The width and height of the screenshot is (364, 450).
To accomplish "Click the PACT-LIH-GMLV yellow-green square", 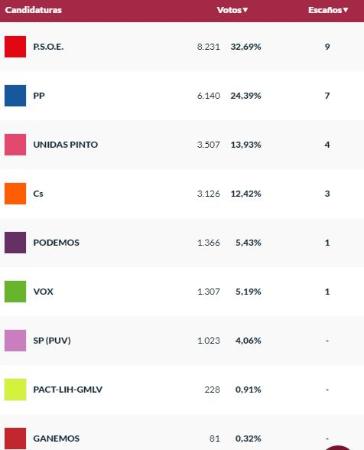I will (x=15, y=389).
